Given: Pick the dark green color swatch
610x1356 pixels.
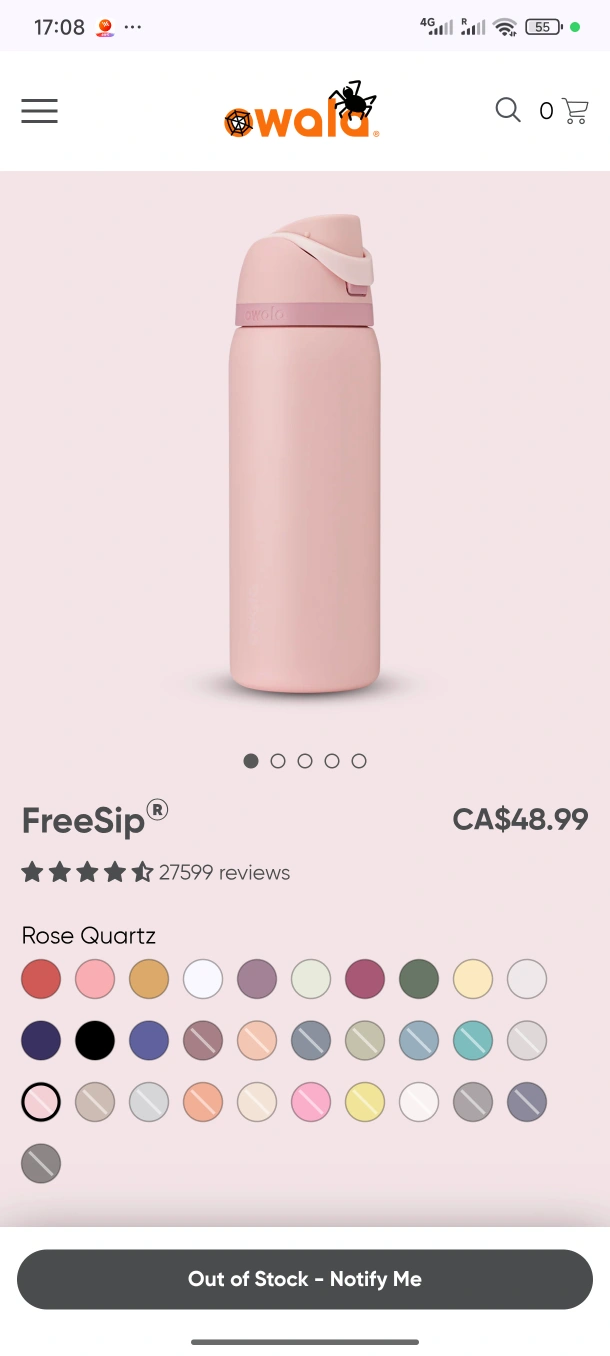Looking at the screenshot, I should click(419, 979).
